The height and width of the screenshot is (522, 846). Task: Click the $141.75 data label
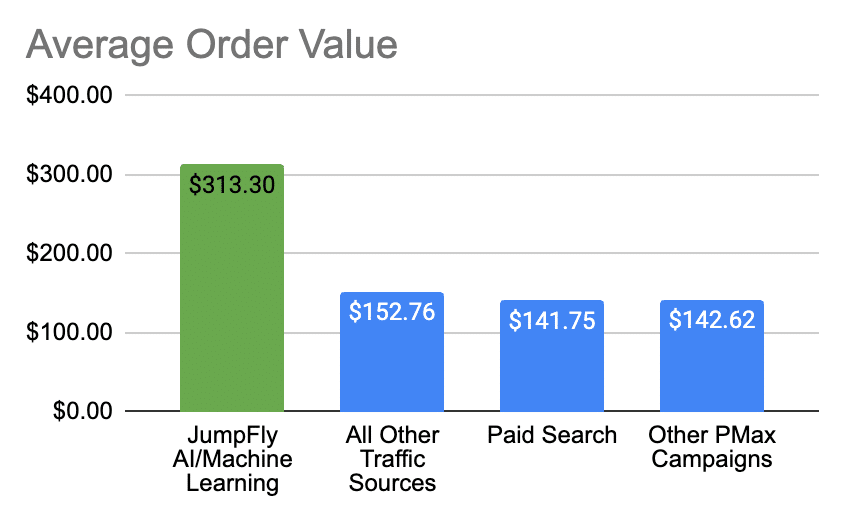552,321
